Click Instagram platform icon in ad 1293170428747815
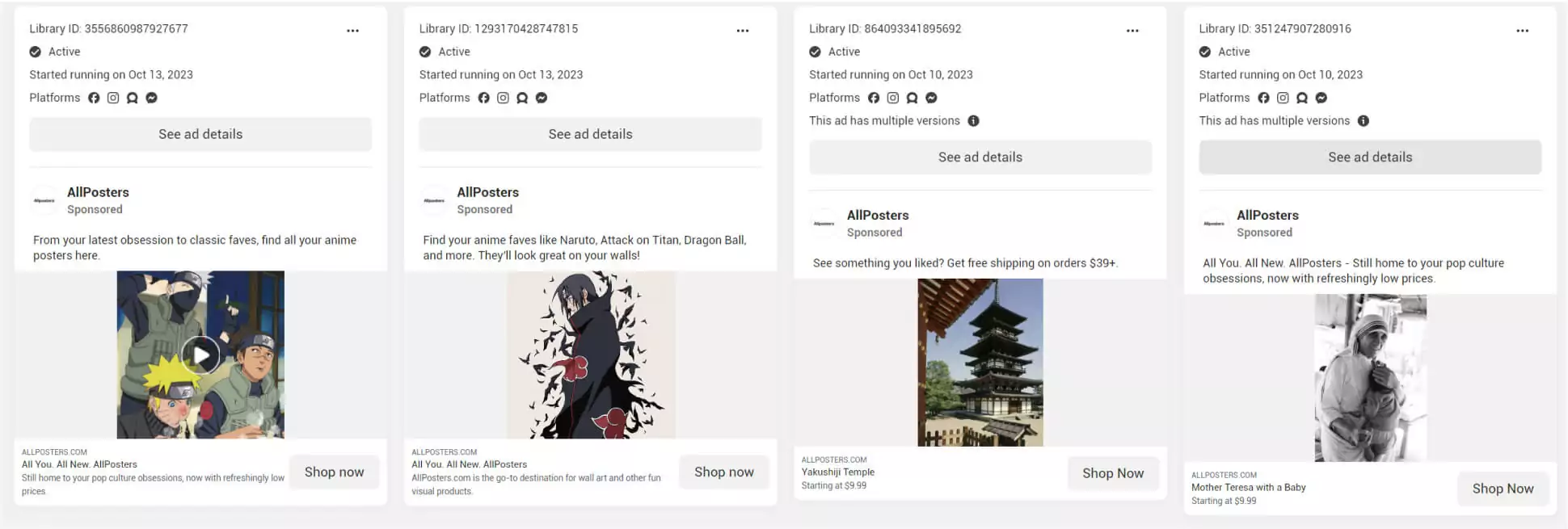This screenshot has width=1568, height=529. [503, 98]
